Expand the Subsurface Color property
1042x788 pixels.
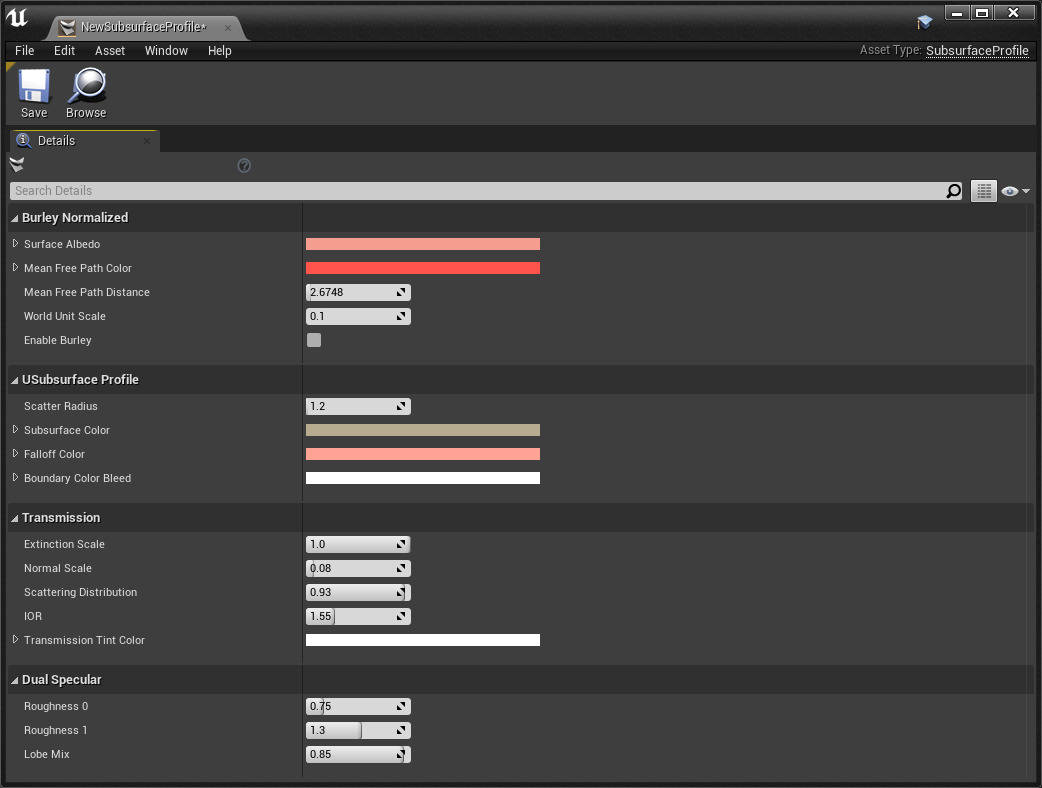15,430
